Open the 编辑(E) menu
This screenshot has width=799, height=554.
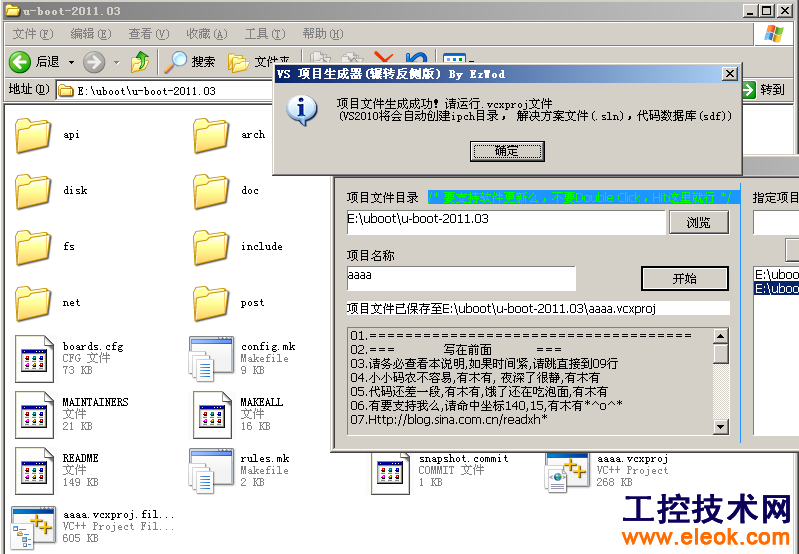(x=91, y=34)
